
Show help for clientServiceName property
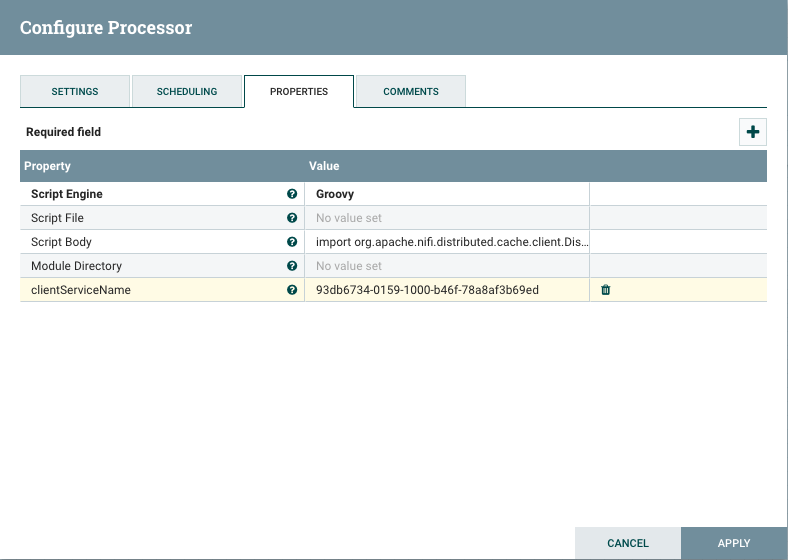tap(292, 290)
